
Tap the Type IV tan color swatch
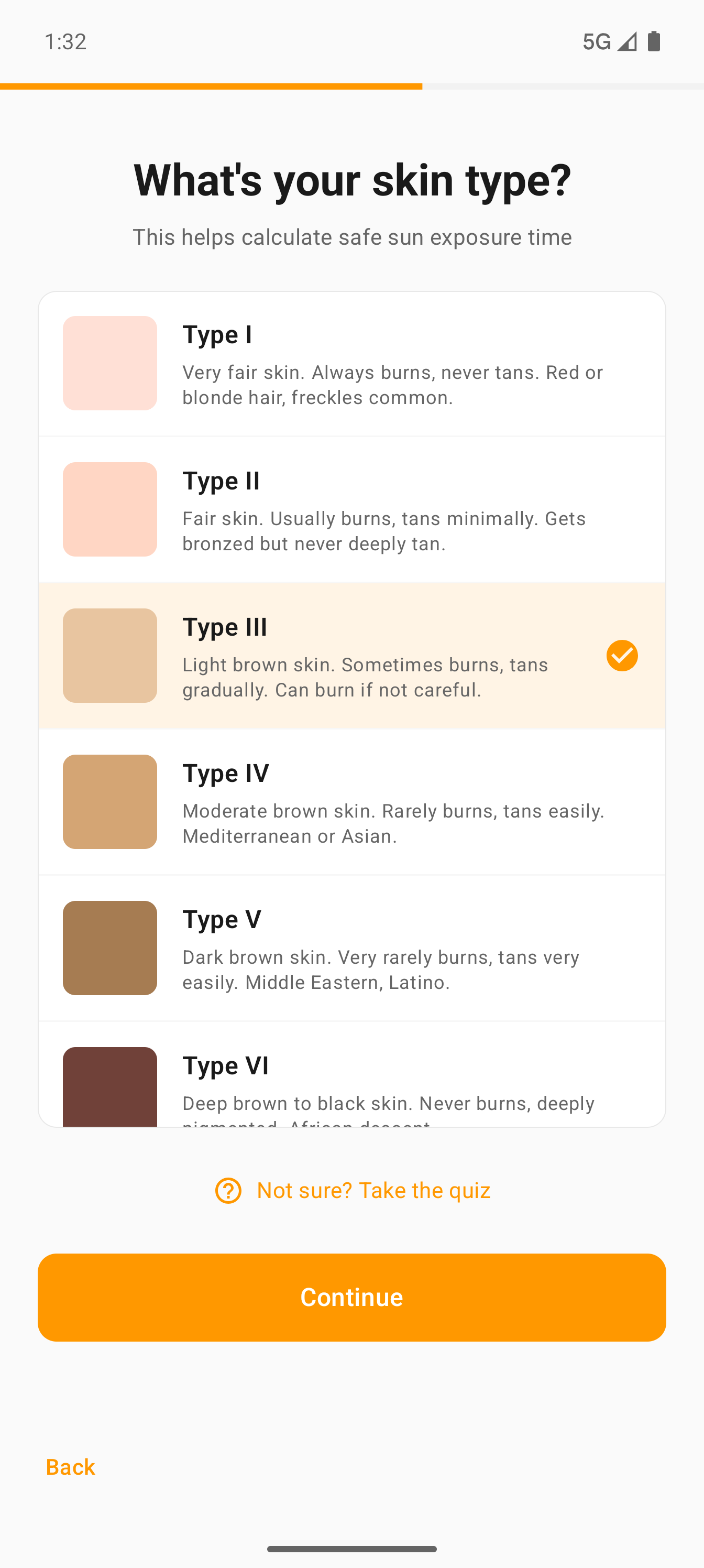pos(110,802)
